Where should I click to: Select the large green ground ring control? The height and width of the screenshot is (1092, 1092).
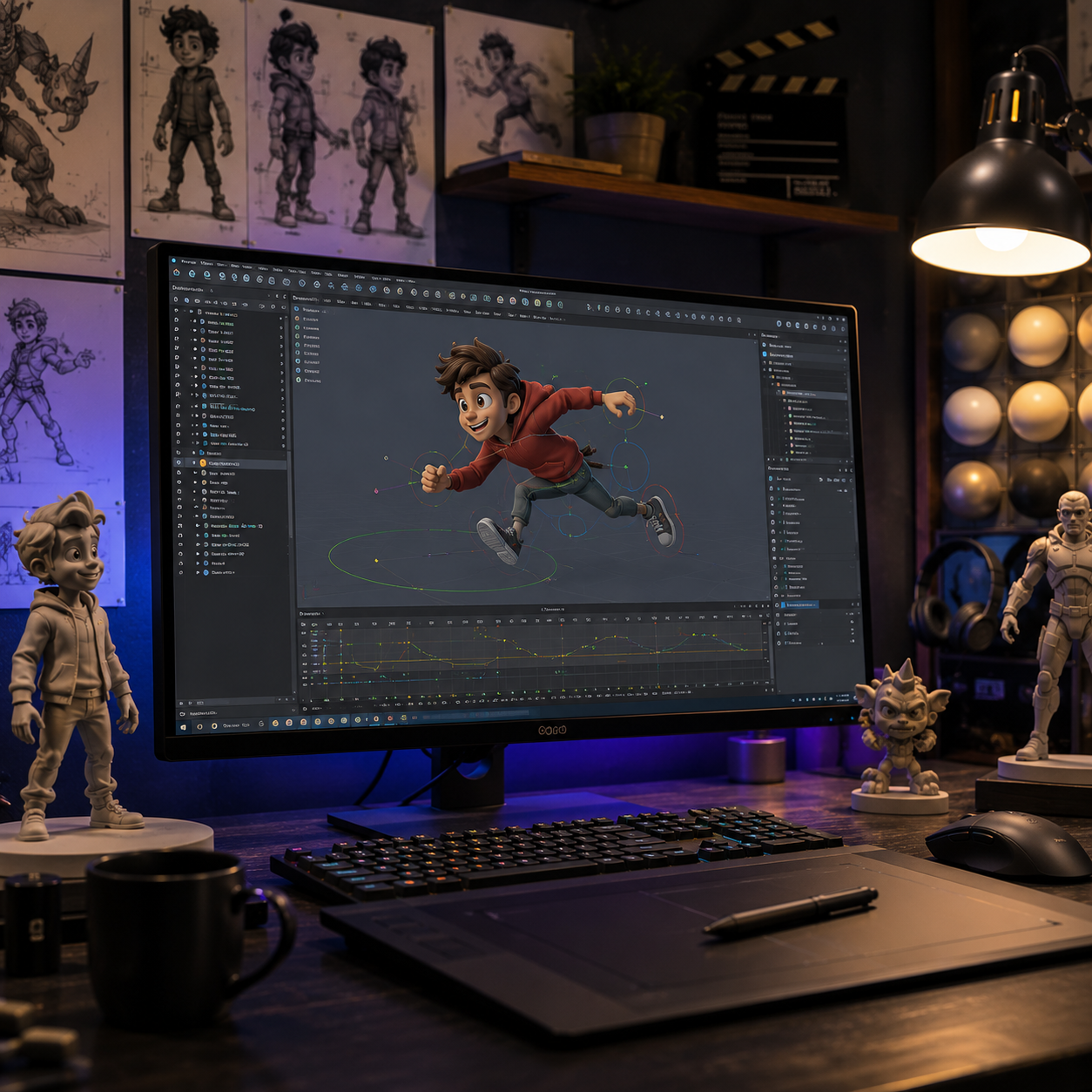442,560
